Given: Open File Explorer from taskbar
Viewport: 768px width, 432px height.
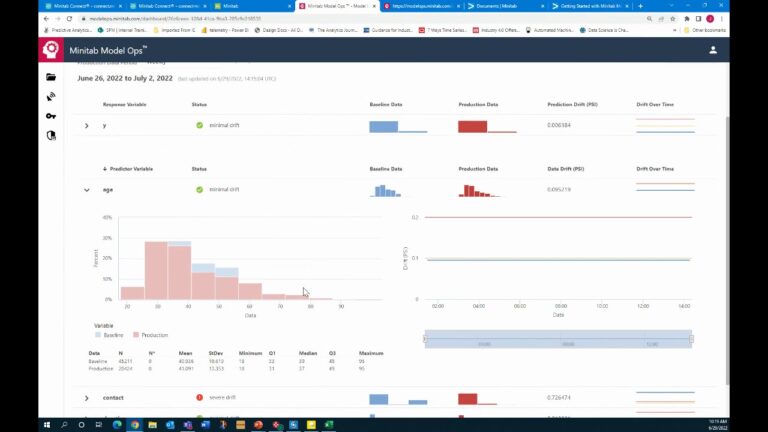Looking at the screenshot, I should [152, 425].
